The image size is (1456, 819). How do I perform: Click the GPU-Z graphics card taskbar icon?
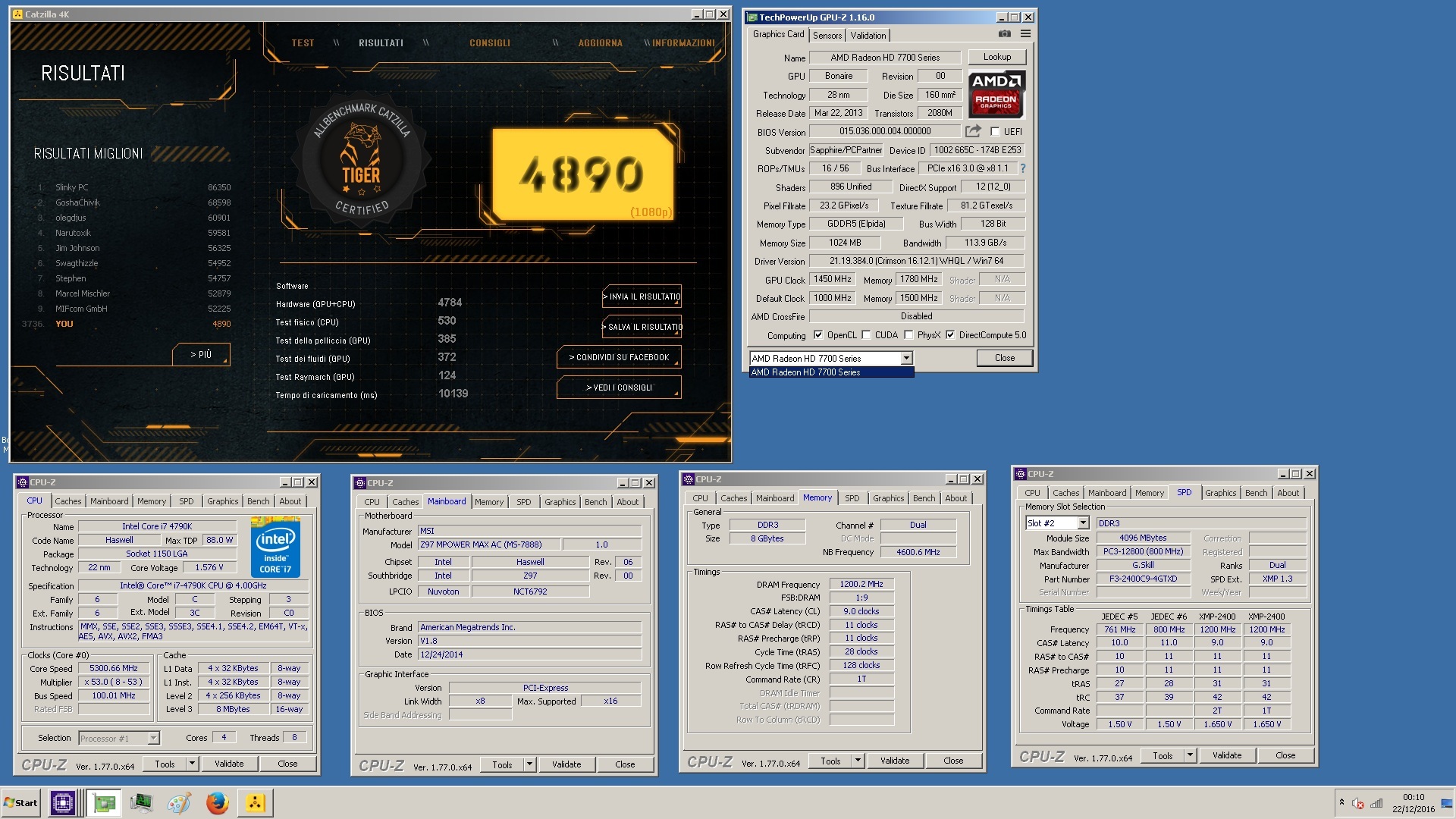[104, 802]
